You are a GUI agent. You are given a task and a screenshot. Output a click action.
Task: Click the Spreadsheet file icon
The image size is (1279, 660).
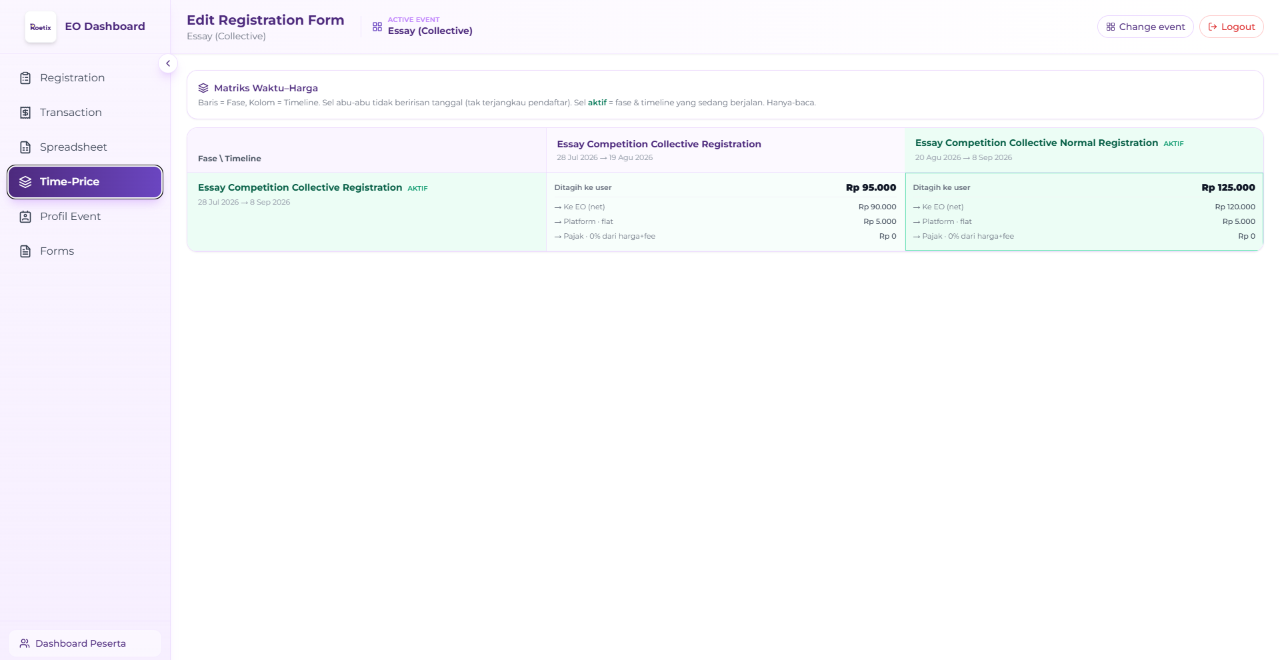[26, 147]
